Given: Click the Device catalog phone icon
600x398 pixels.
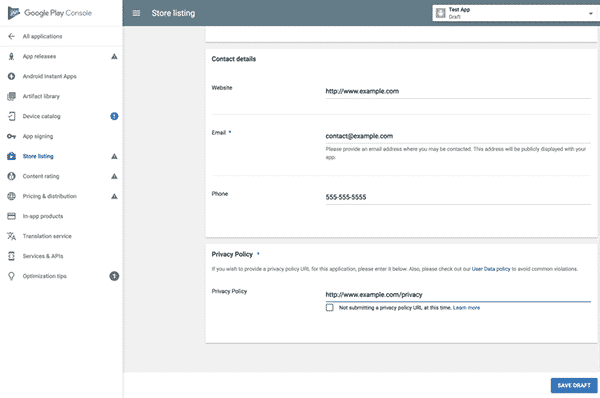Looking at the screenshot, I should (11, 116).
